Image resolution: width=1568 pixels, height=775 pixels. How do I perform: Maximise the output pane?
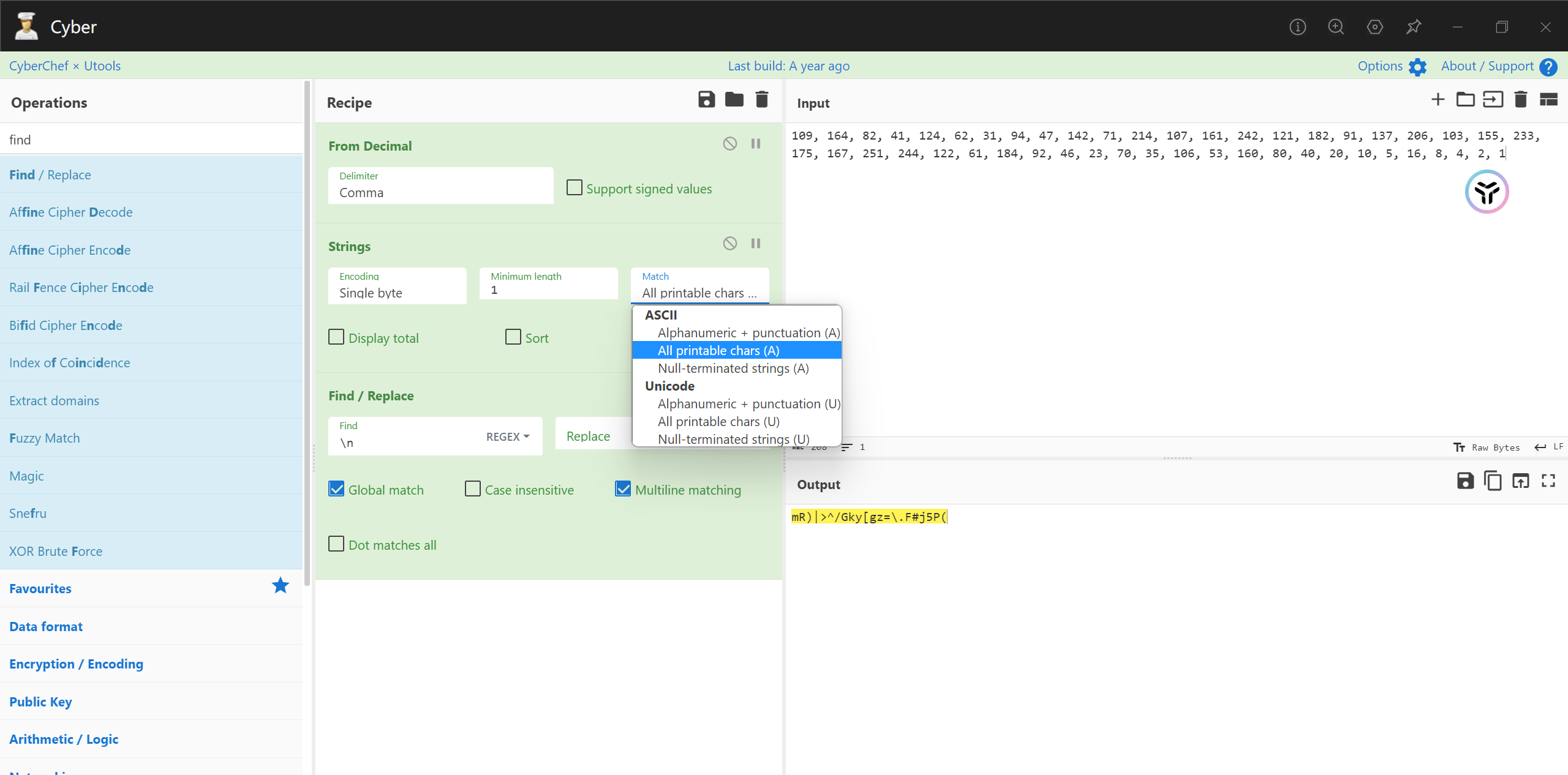(x=1548, y=481)
